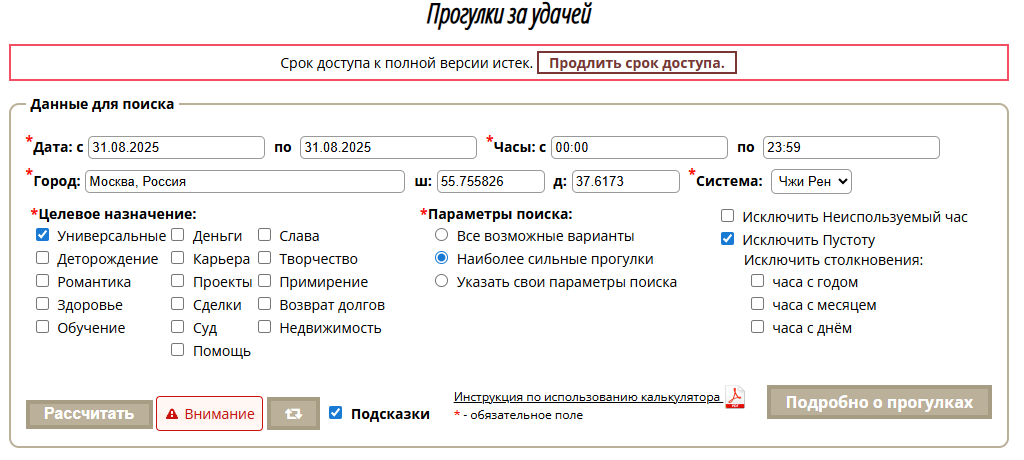Check collision exclusion часа с годом

(x=758, y=282)
